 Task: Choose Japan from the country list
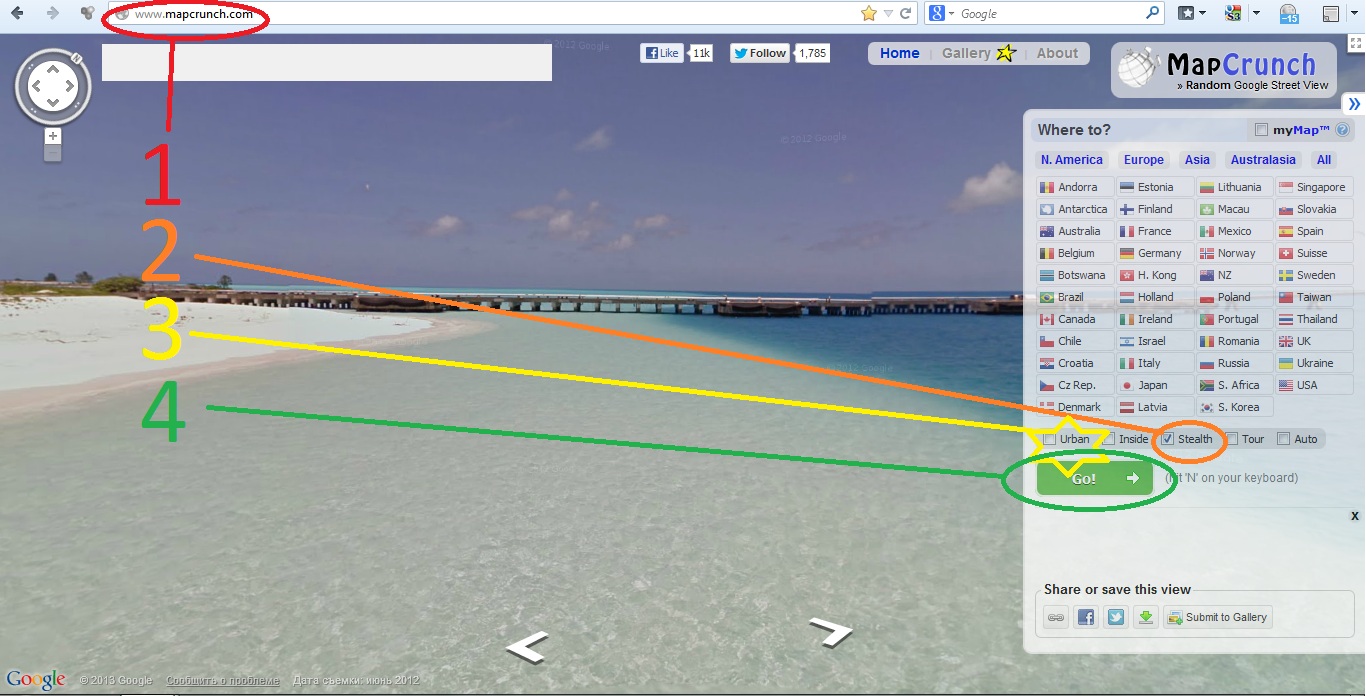click(x=1153, y=385)
